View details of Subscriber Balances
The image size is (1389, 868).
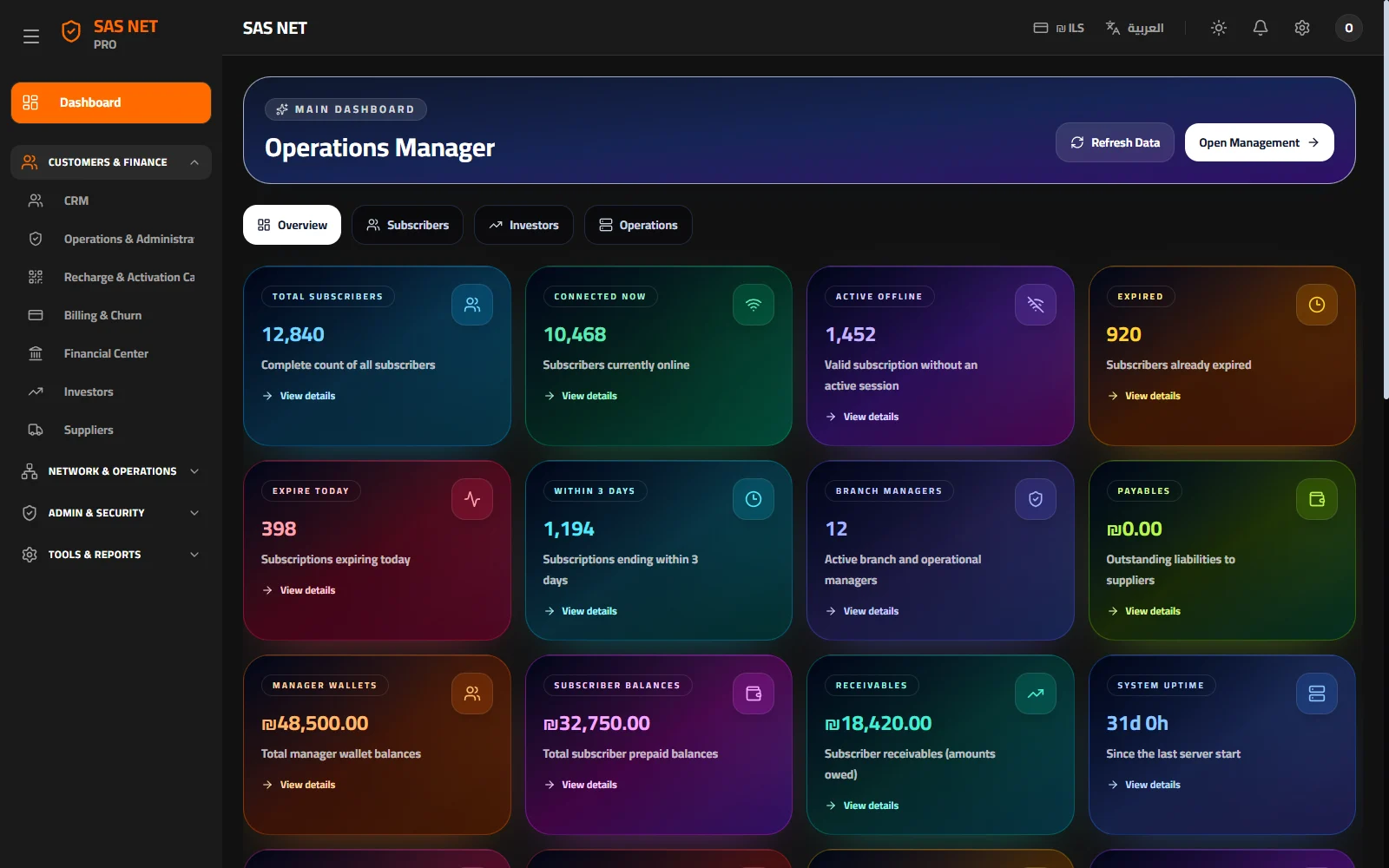(x=580, y=785)
